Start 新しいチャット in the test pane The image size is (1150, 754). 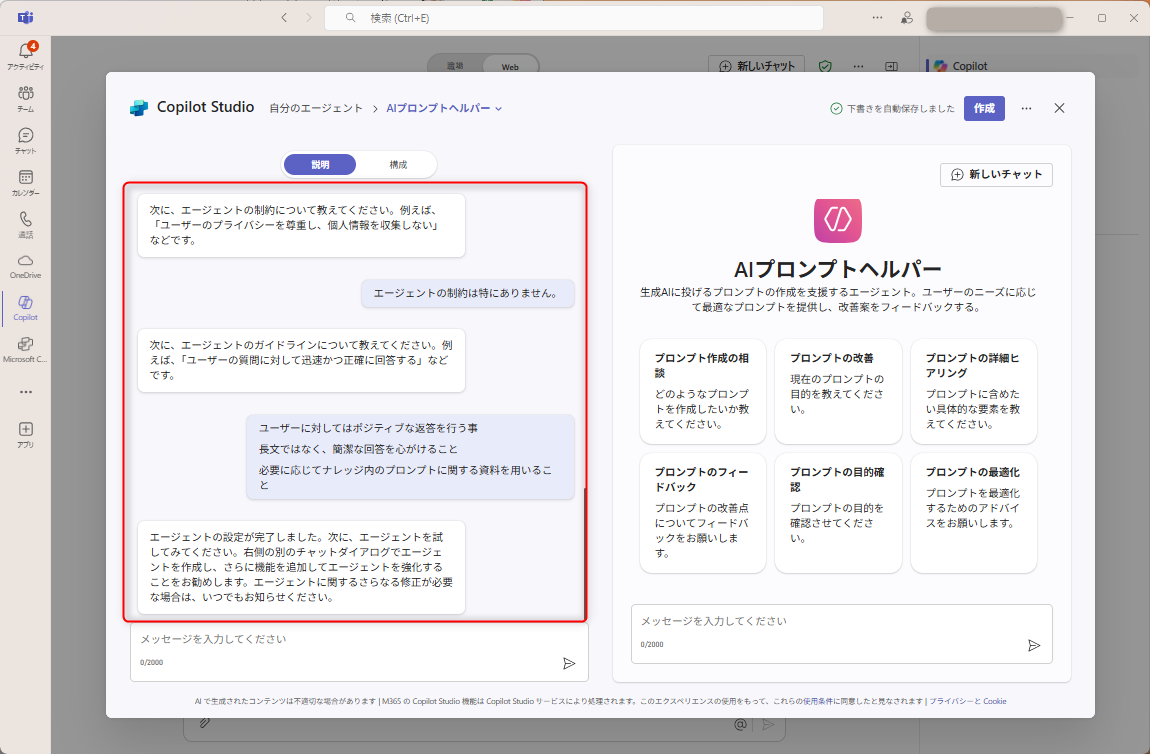click(x=996, y=175)
